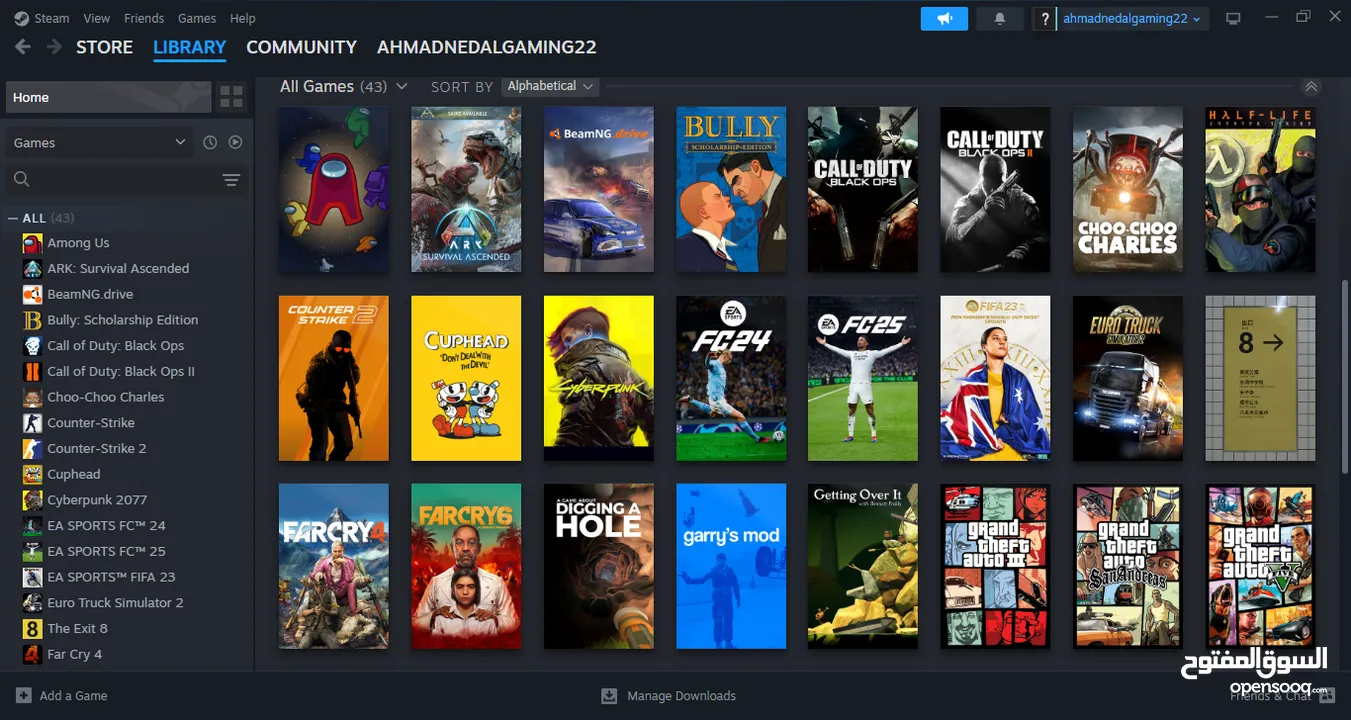Viewport: 1351px width, 720px height.
Task: Go back with the left arrow button
Action: [x=22, y=47]
